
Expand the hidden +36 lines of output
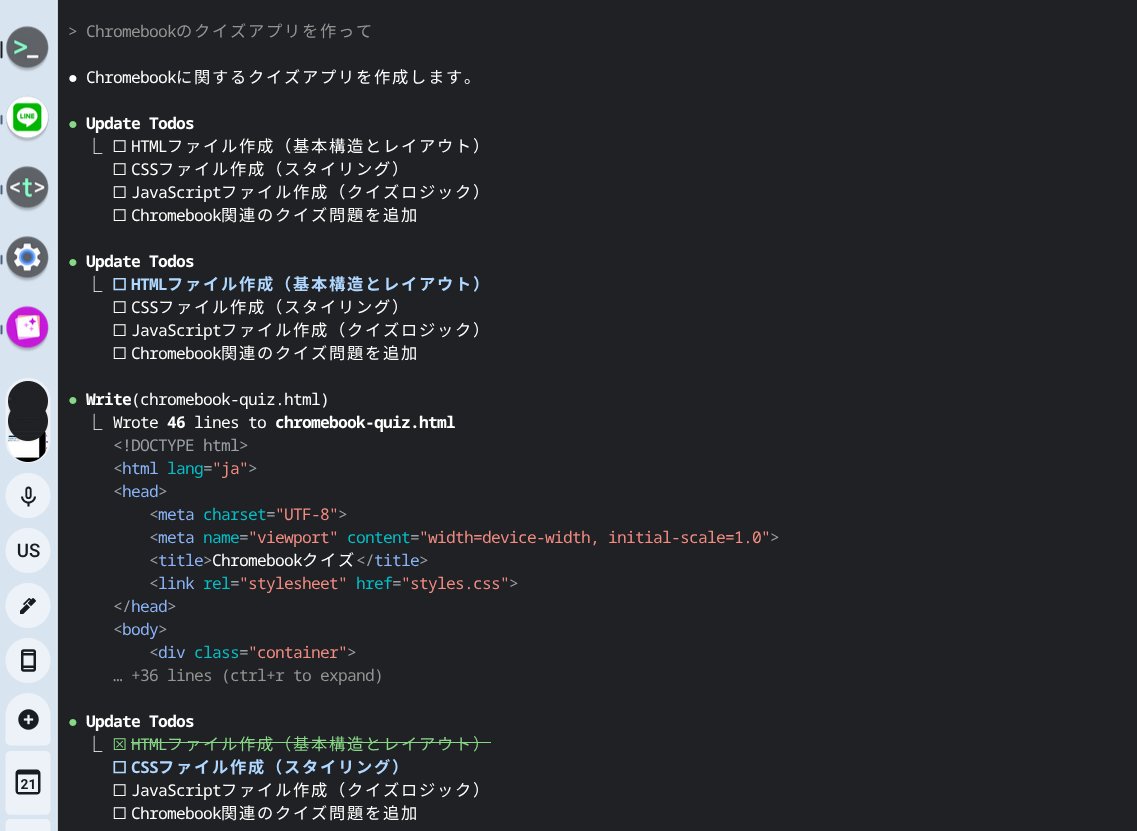[247, 676]
